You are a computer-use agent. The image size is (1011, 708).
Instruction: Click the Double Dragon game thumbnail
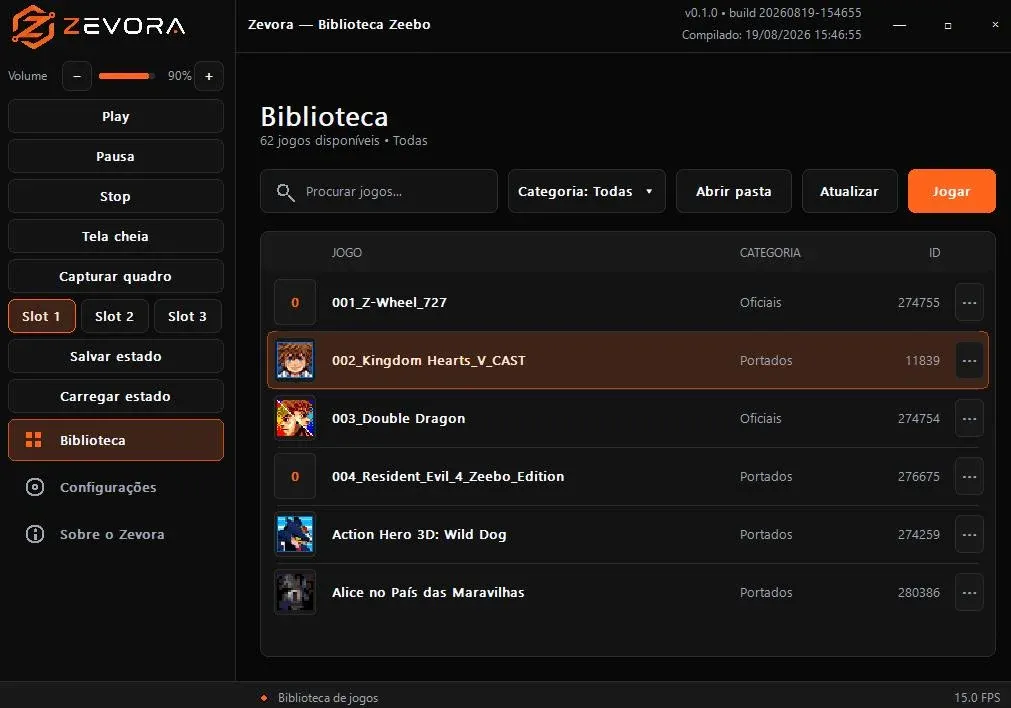295,418
